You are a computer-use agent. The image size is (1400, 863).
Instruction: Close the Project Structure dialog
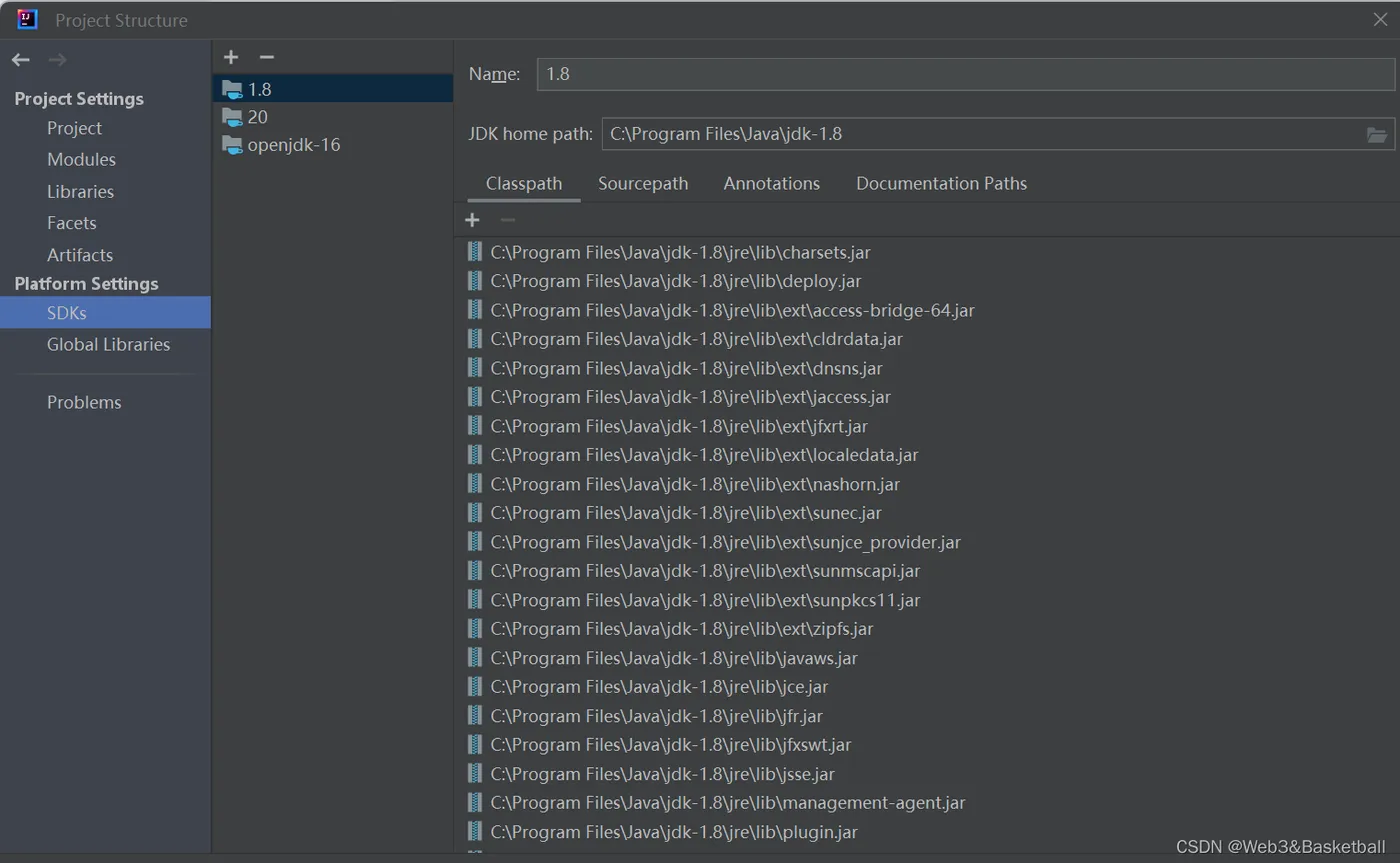point(1379,19)
